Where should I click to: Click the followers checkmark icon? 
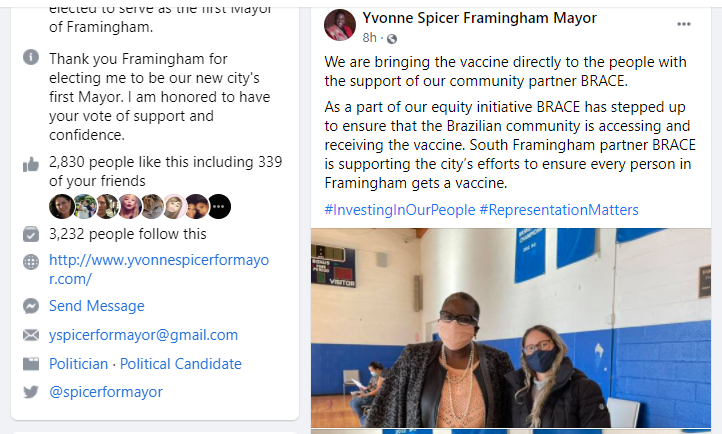(30, 234)
